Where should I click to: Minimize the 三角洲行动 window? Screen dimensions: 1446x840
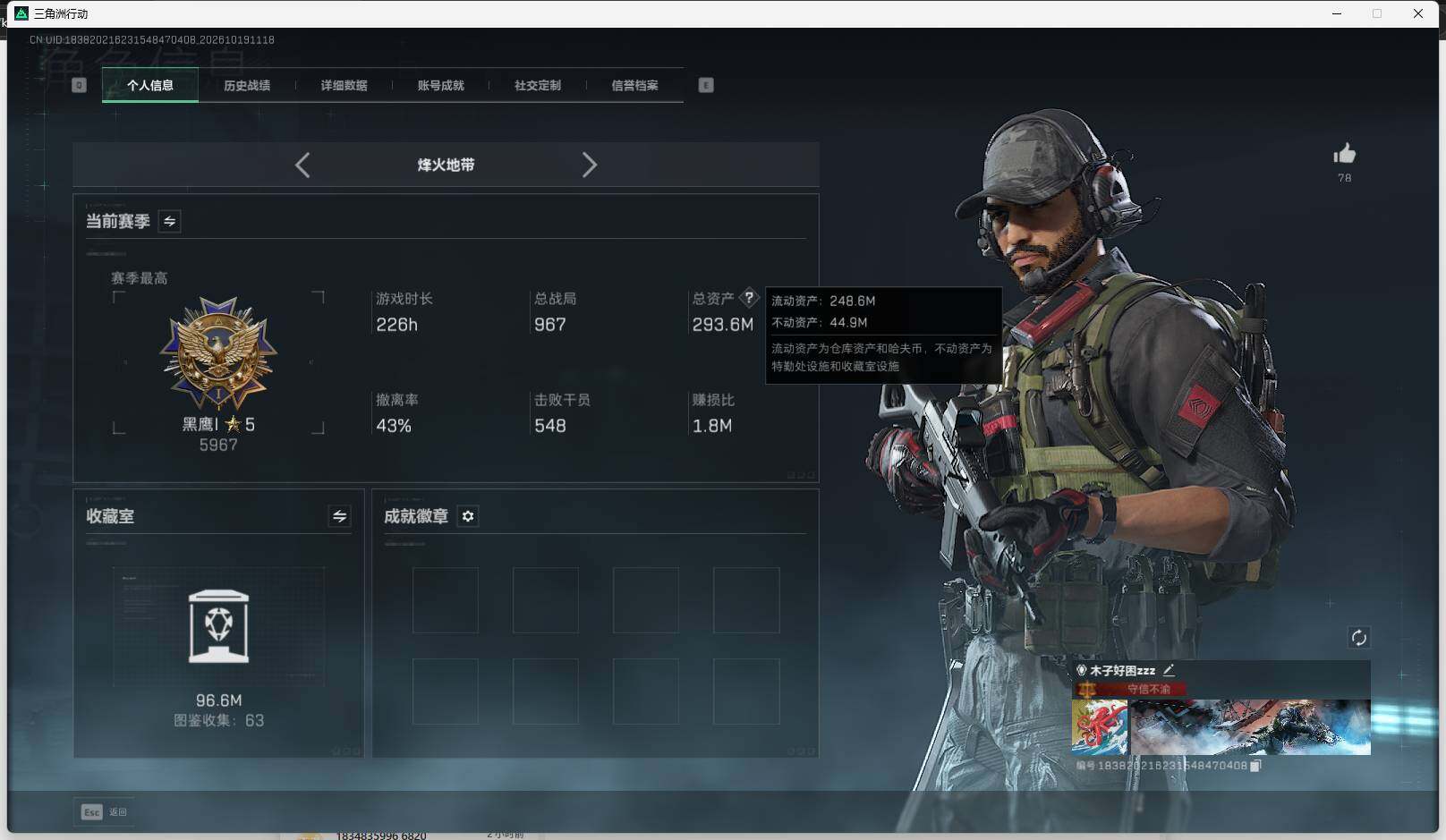click(1337, 13)
